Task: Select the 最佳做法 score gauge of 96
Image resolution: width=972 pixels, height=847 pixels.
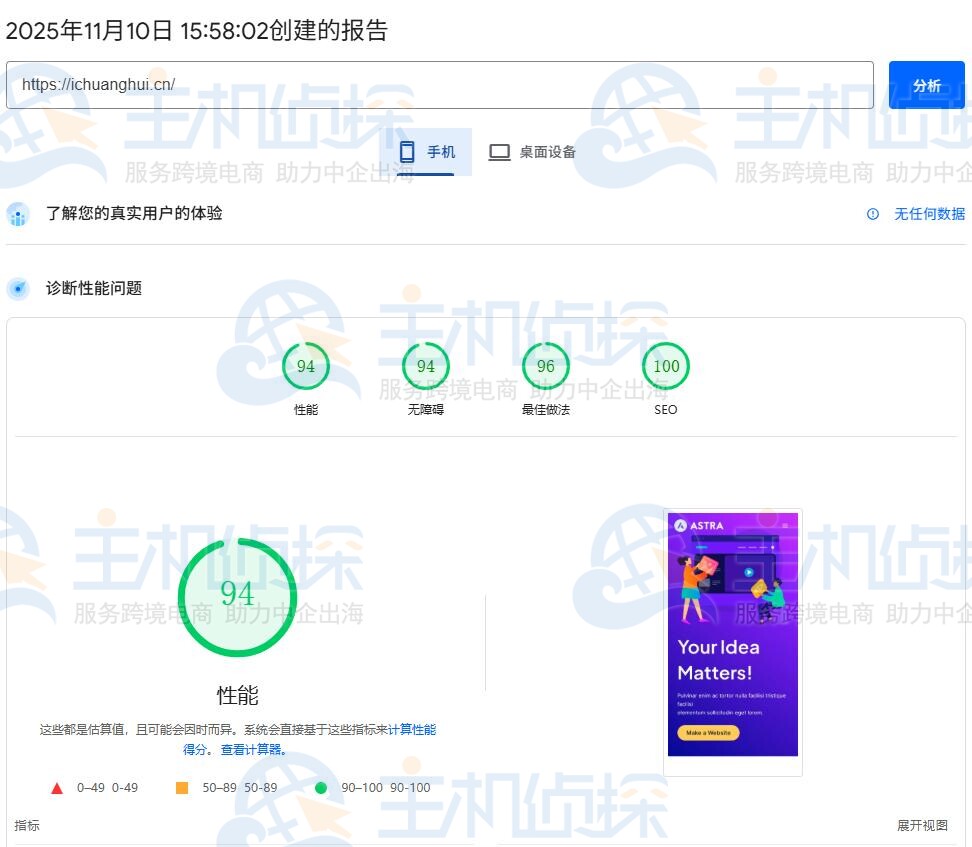Action: click(546, 367)
